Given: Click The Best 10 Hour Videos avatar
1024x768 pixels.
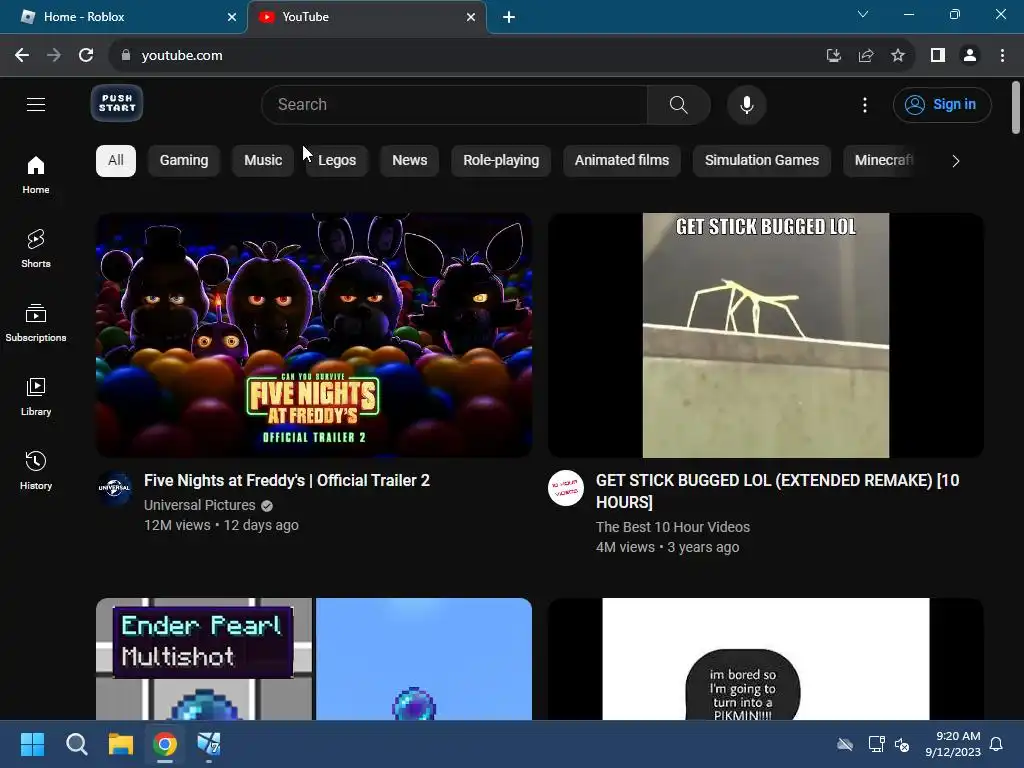Looking at the screenshot, I should pos(566,488).
